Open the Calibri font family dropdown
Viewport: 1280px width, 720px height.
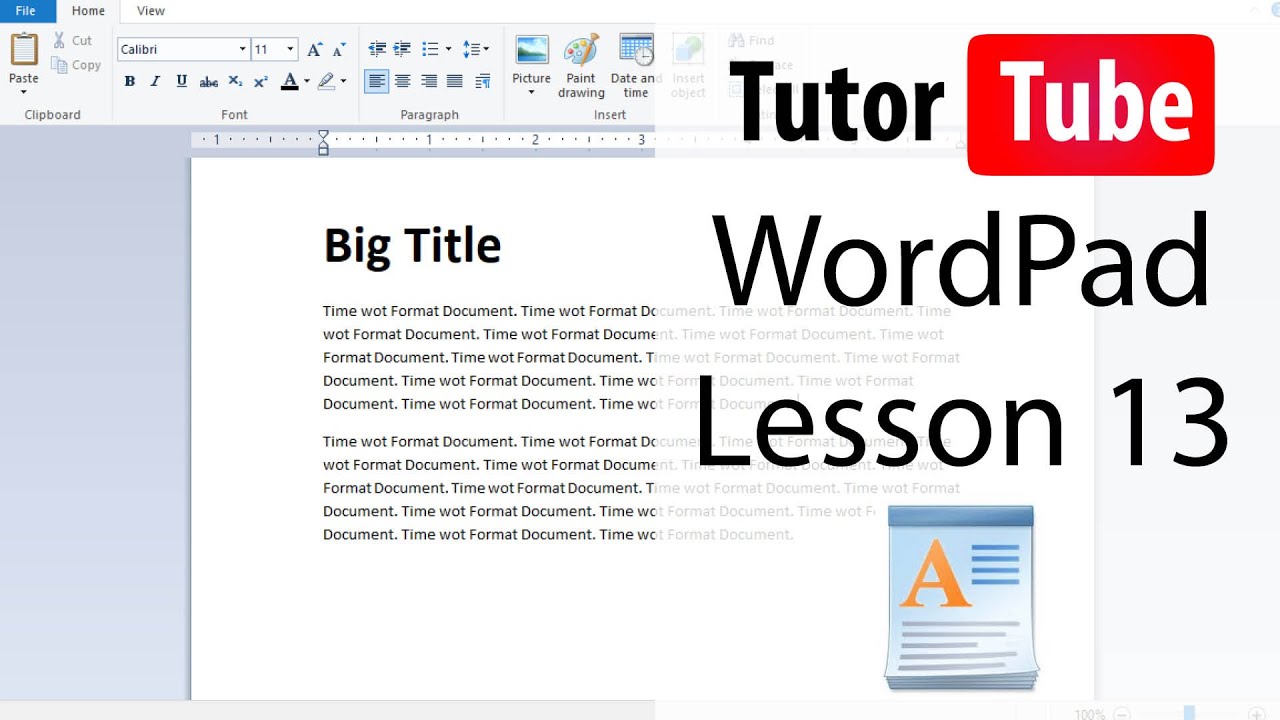click(x=242, y=49)
